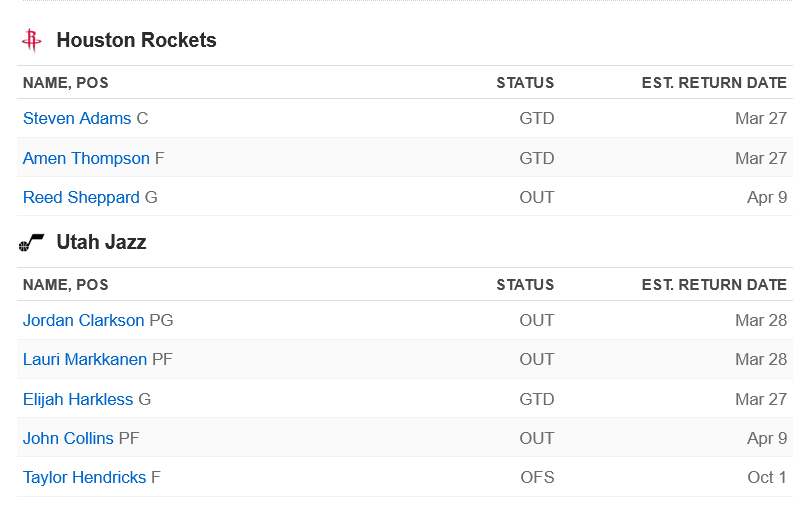Click EST. RETURN DATE header in Rockets table
Image resolution: width=809 pixels, height=510 pixels.
[714, 83]
